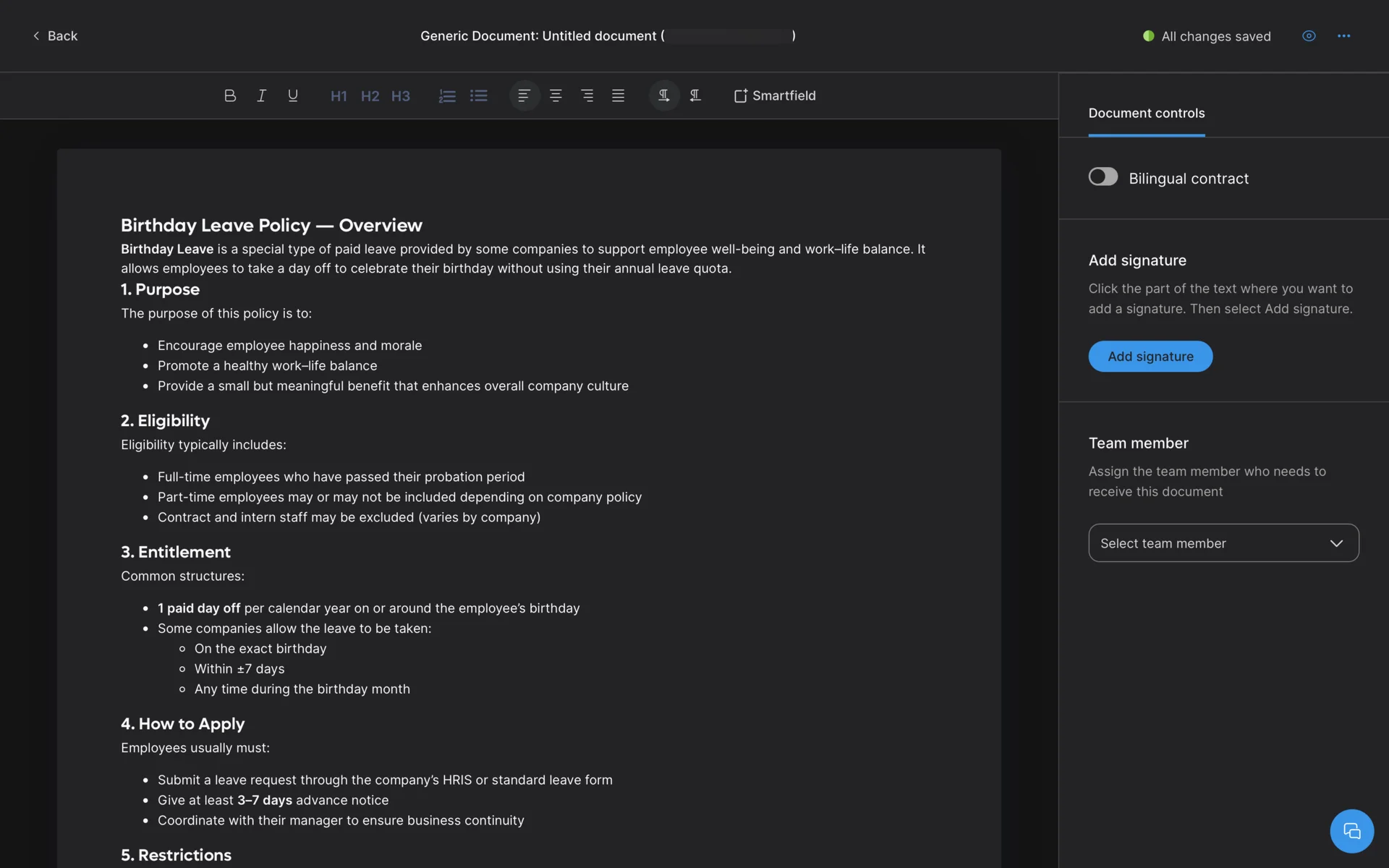The image size is (1389, 868).
Task: Open Select team member dropdown
Action: click(x=1223, y=543)
